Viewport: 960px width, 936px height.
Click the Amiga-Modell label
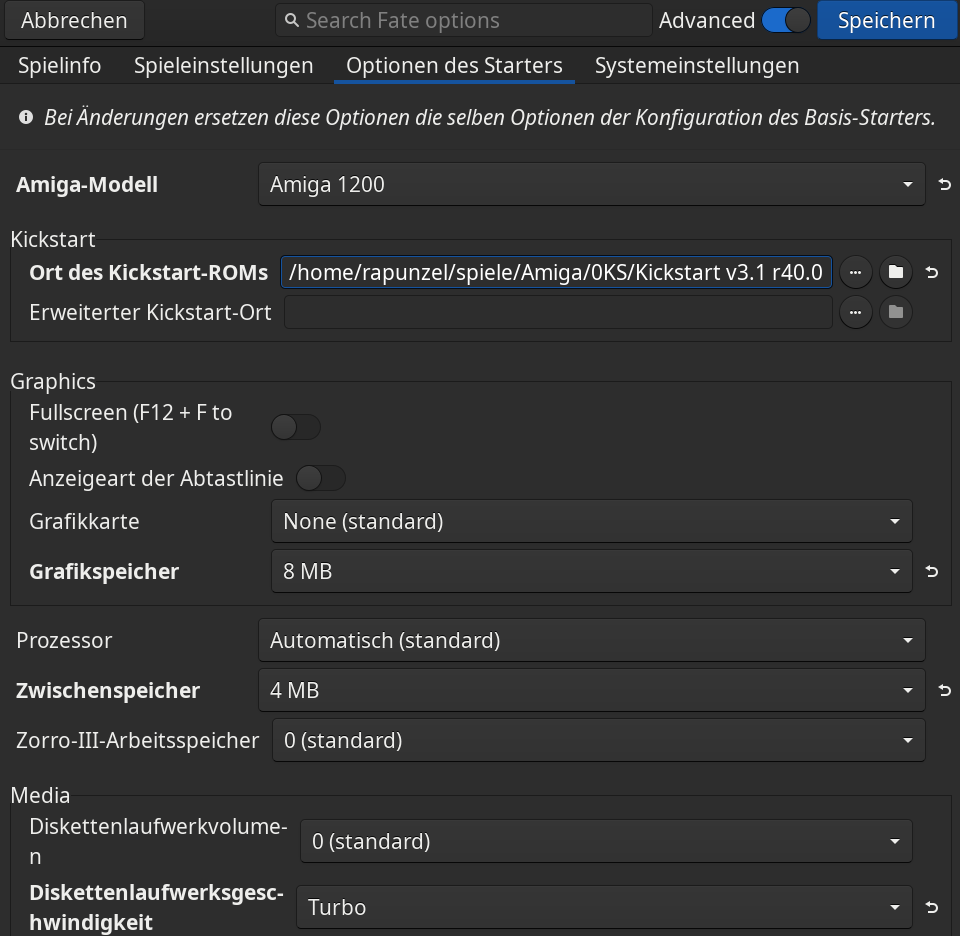point(87,184)
